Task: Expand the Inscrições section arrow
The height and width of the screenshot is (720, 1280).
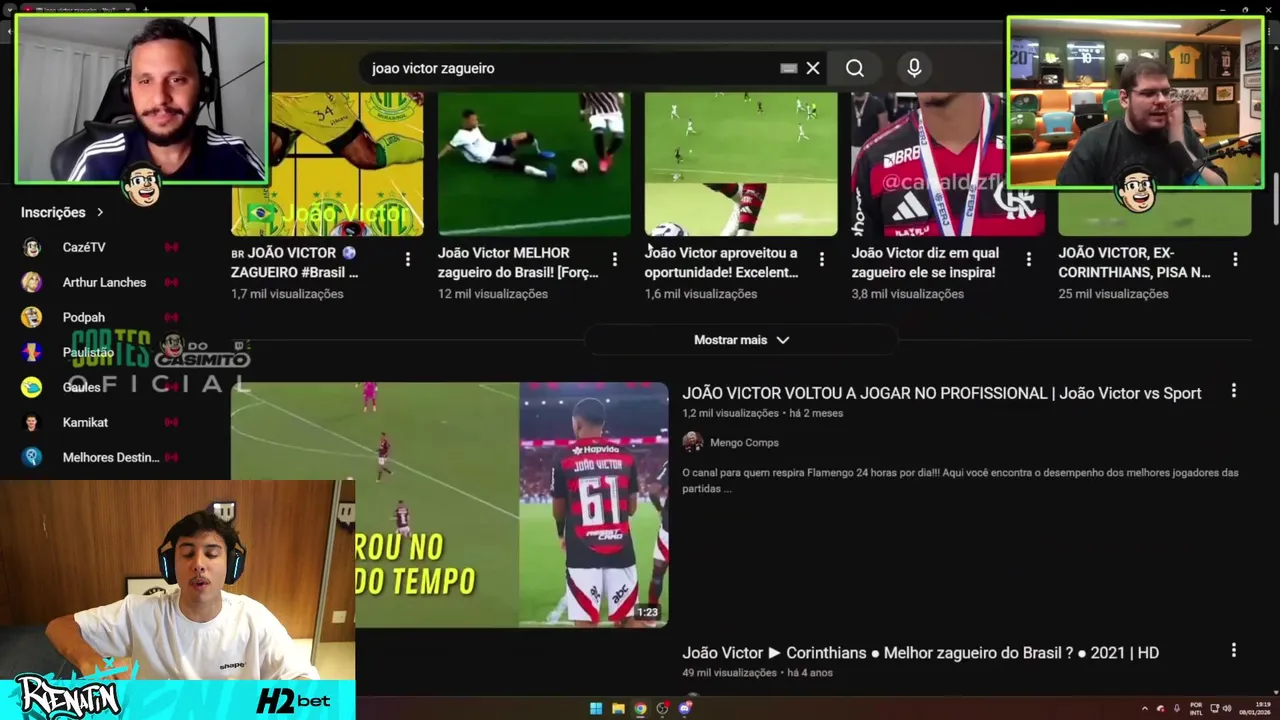Action: coord(100,212)
